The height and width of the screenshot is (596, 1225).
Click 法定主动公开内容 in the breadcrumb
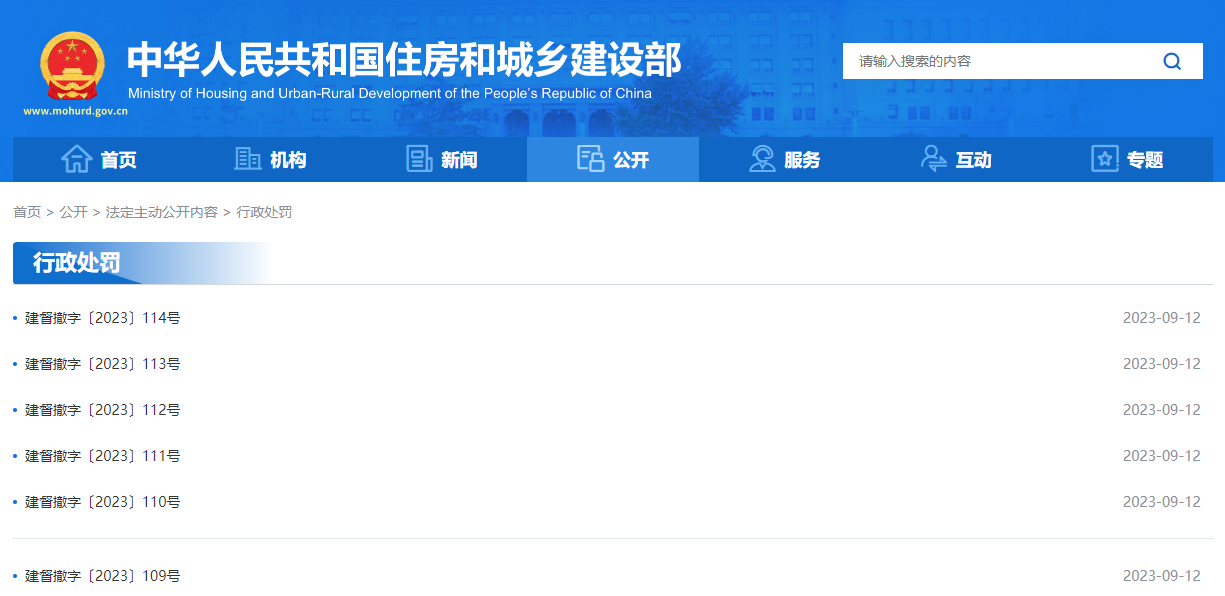162,212
